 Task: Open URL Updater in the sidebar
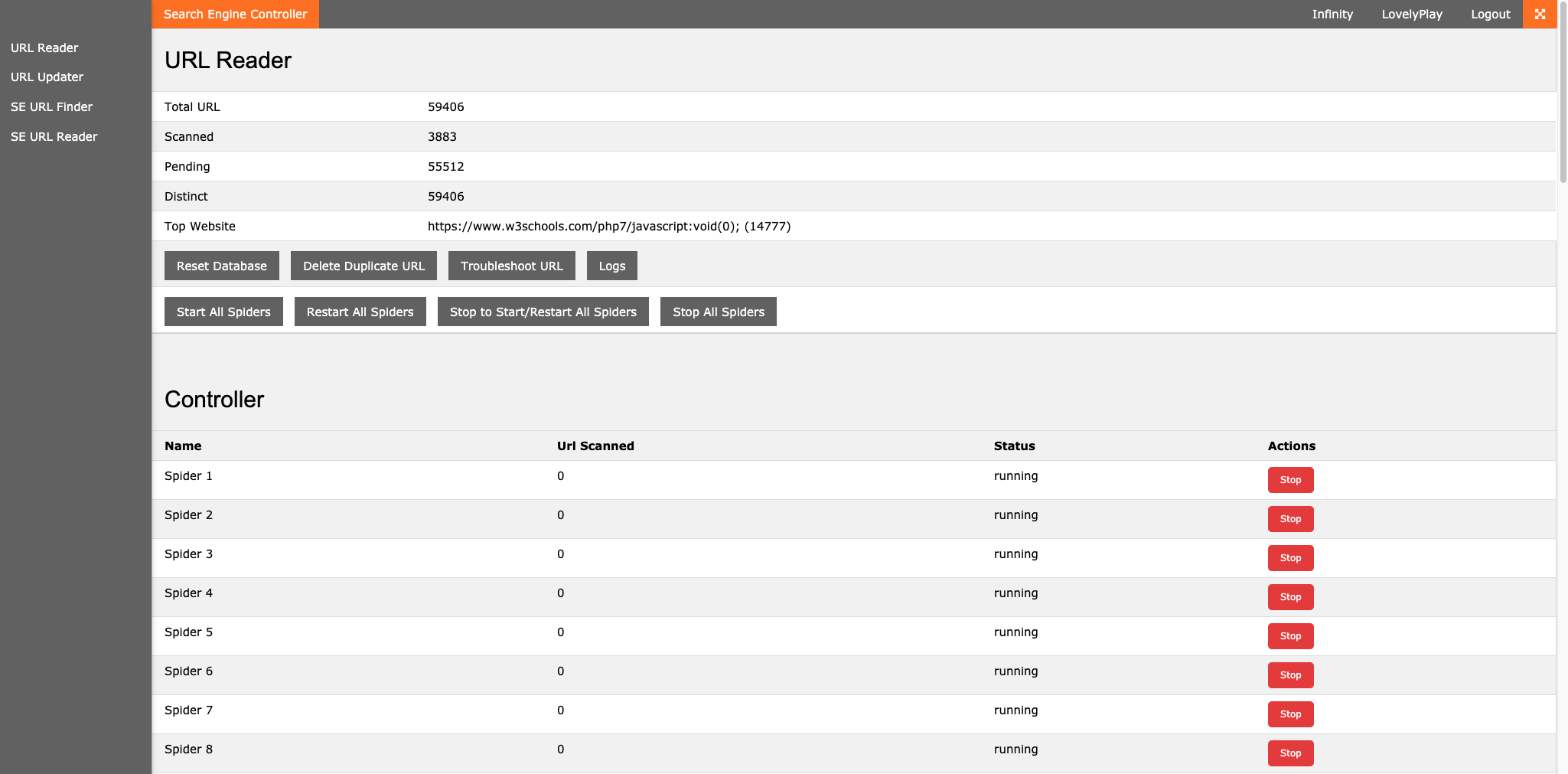pos(47,77)
